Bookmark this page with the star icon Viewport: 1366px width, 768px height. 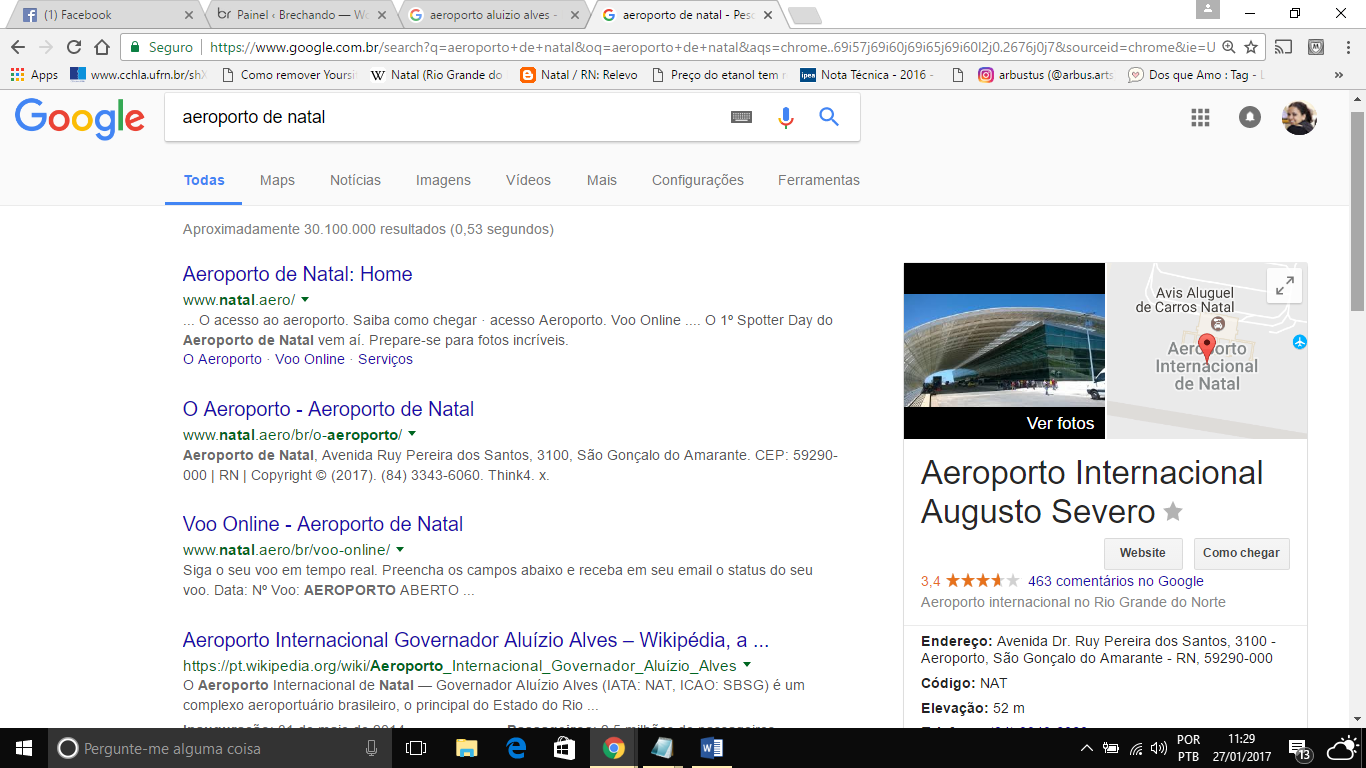click(x=1250, y=47)
